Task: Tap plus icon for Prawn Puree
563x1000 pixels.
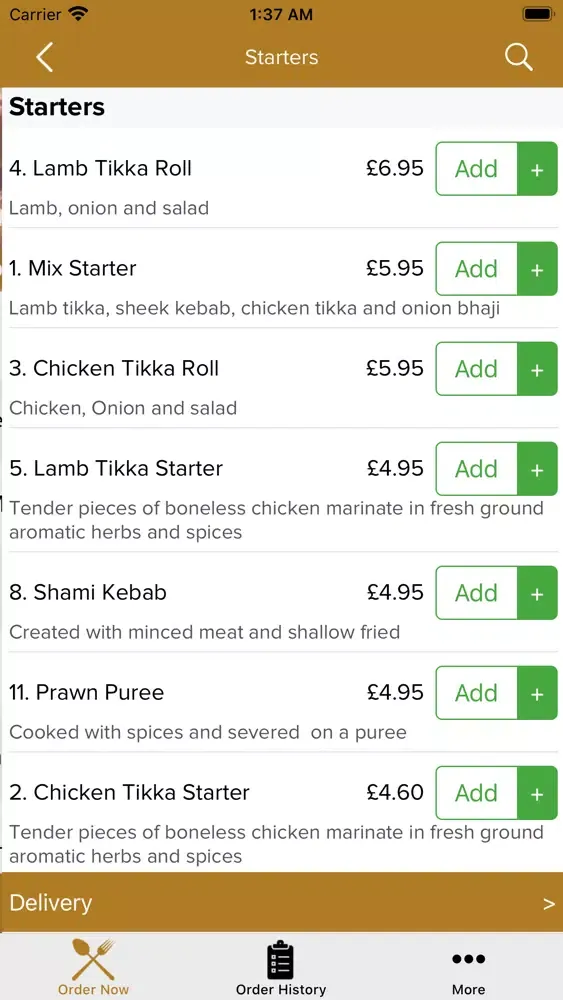Action: coord(537,693)
